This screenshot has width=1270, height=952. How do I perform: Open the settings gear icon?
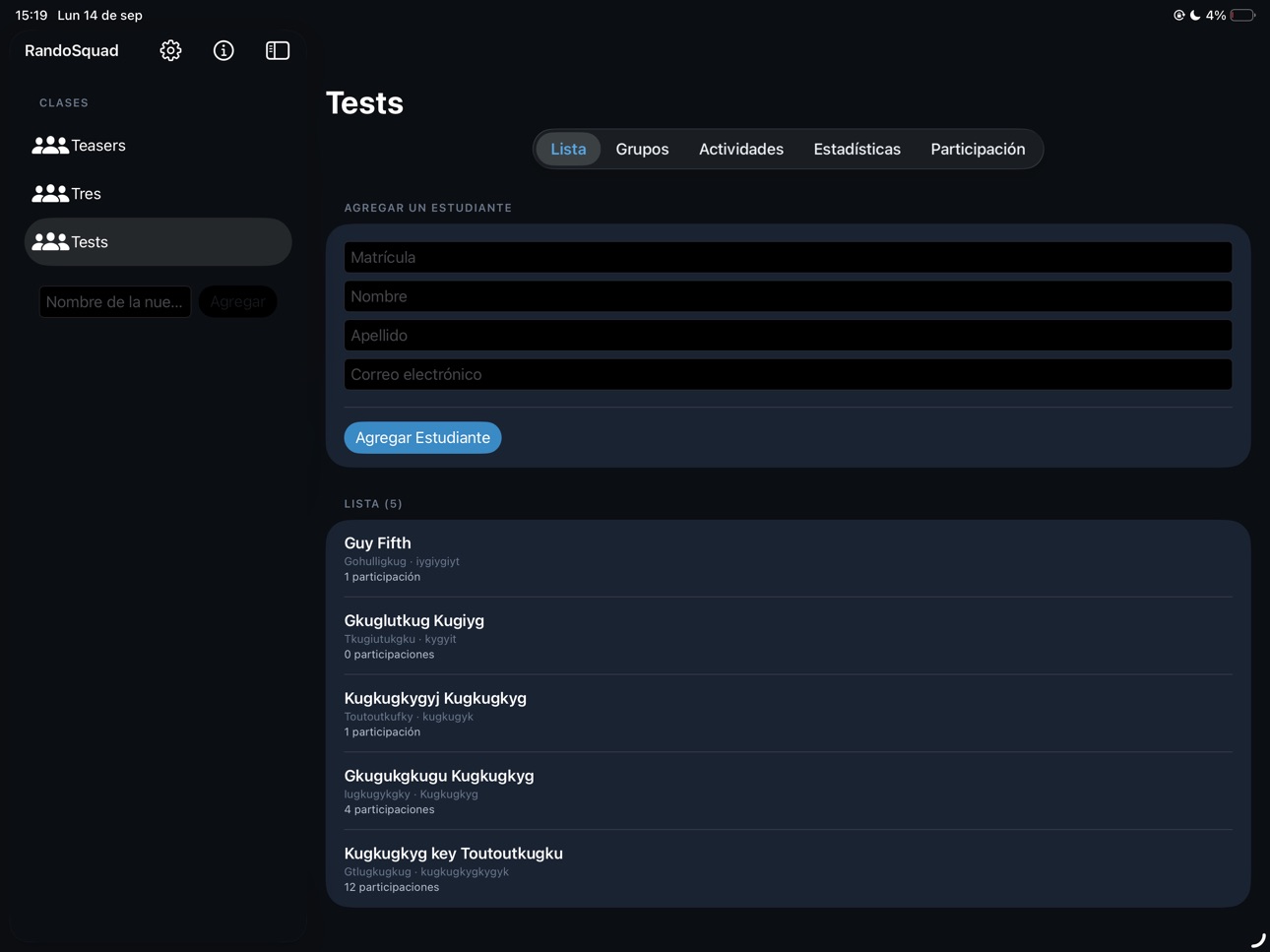pos(170,50)
